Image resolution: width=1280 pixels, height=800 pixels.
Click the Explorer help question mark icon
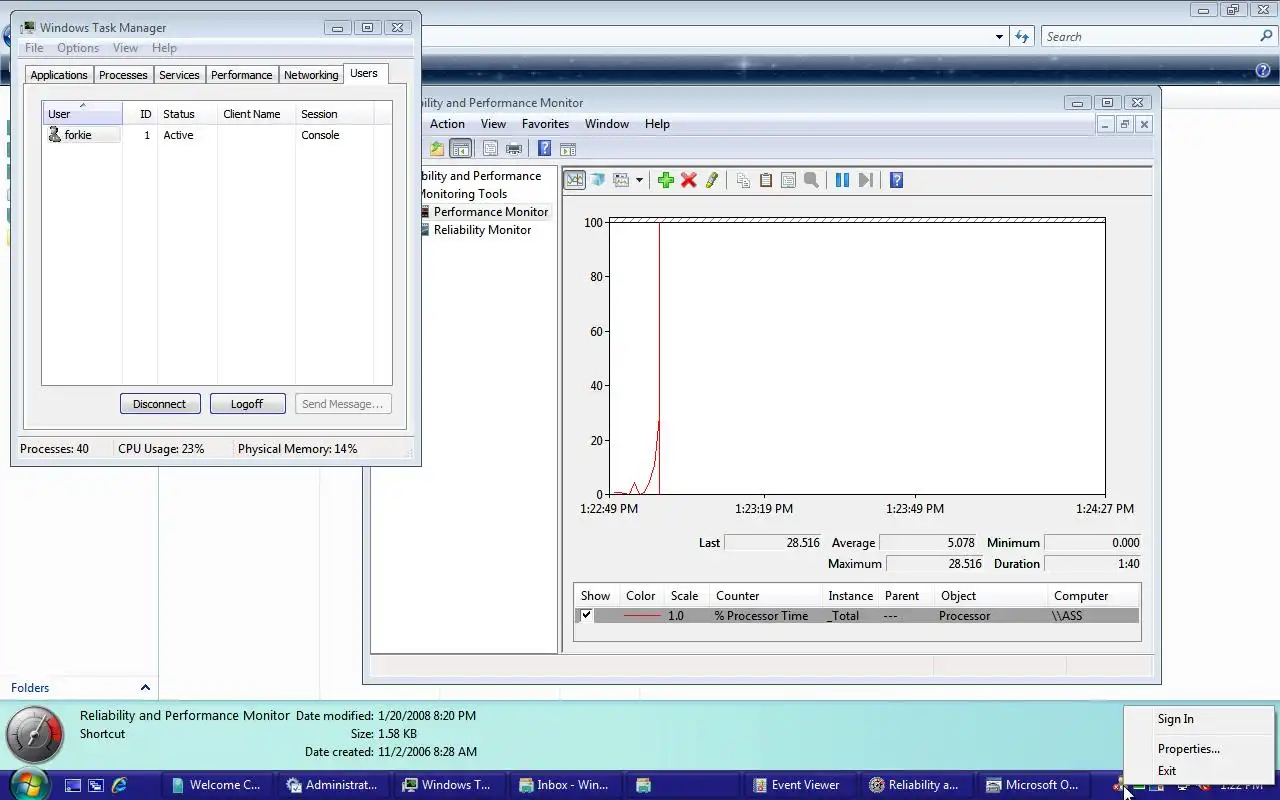point(1262,70)
